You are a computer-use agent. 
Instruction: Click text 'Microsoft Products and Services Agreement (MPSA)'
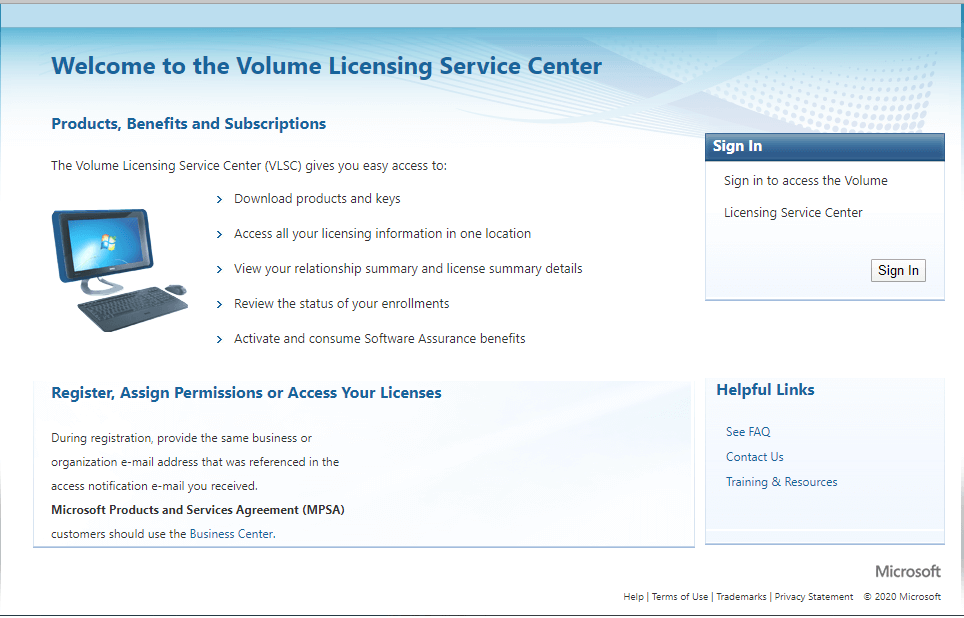point(198,510)
